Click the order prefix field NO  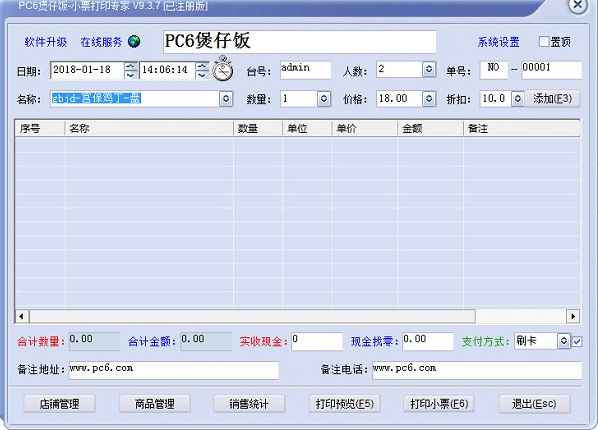tap(494, 70)
